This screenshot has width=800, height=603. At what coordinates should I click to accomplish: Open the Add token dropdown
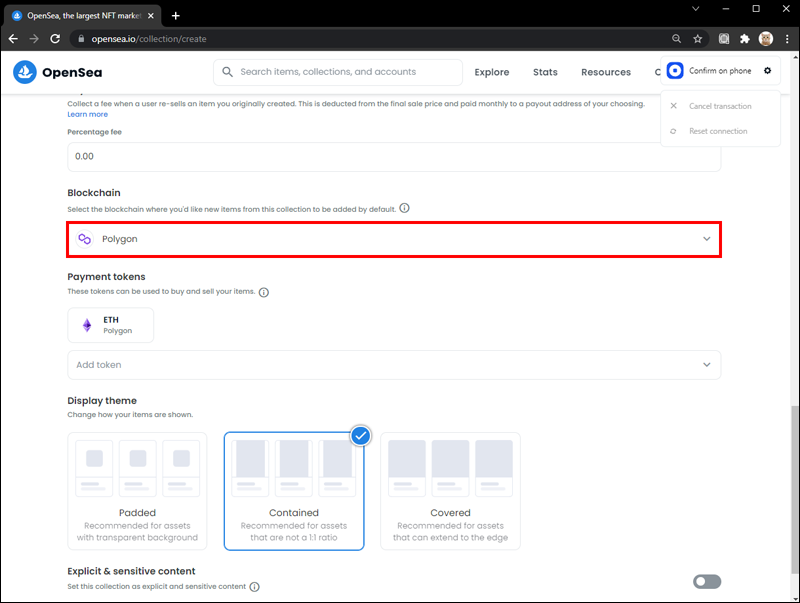[394, 365]
